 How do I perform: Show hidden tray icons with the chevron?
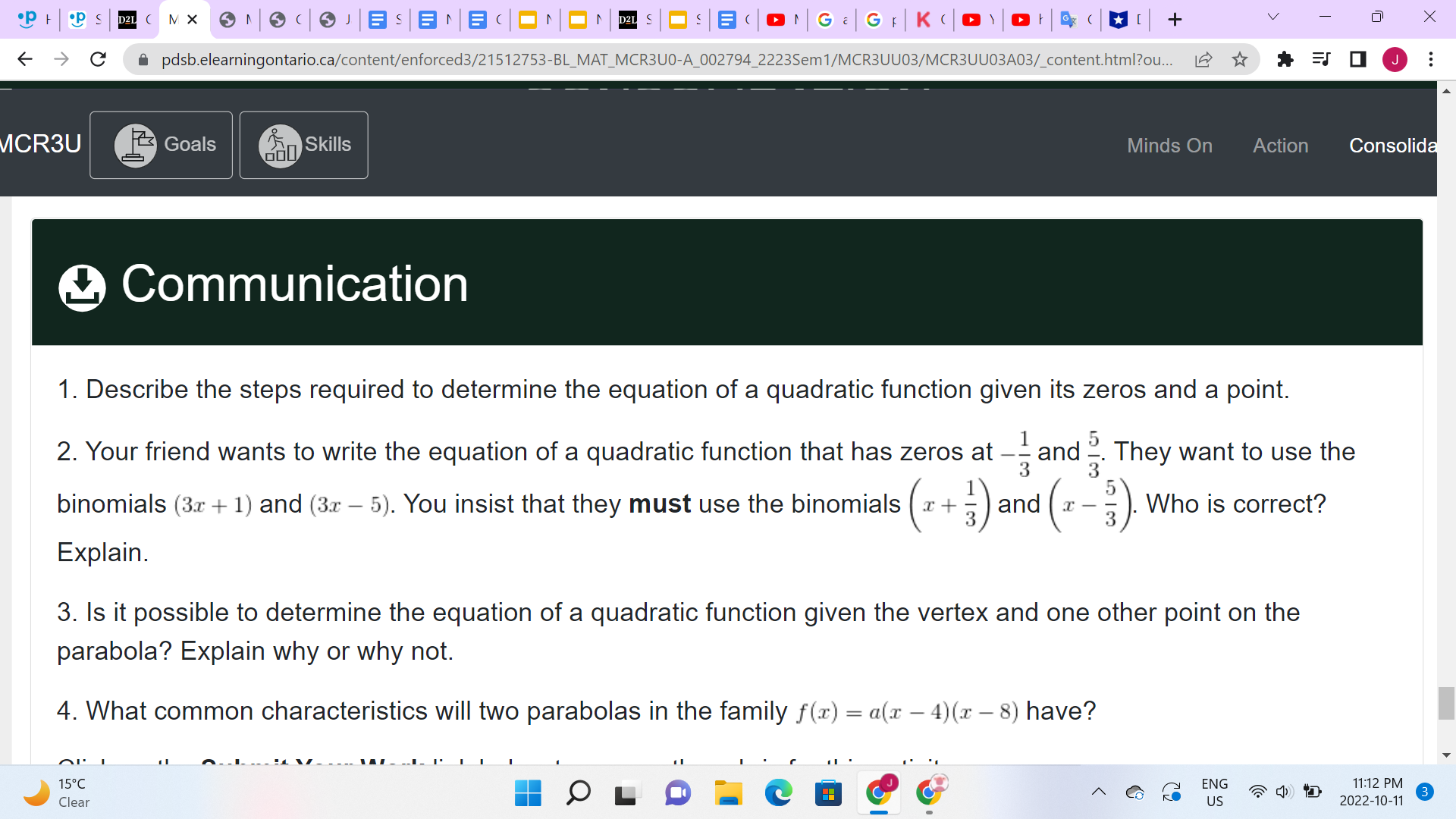tap(1098, 792)
